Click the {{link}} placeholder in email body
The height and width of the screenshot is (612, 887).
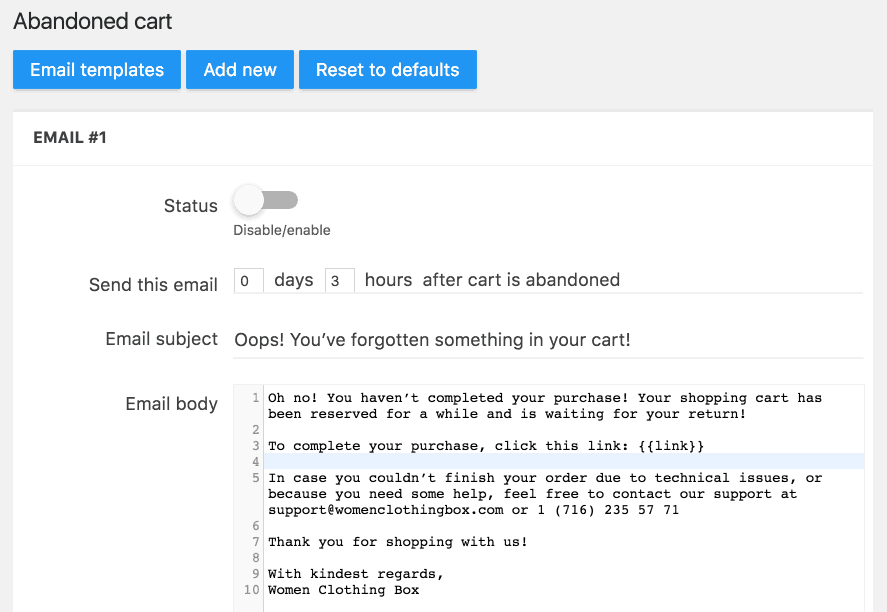671,446
